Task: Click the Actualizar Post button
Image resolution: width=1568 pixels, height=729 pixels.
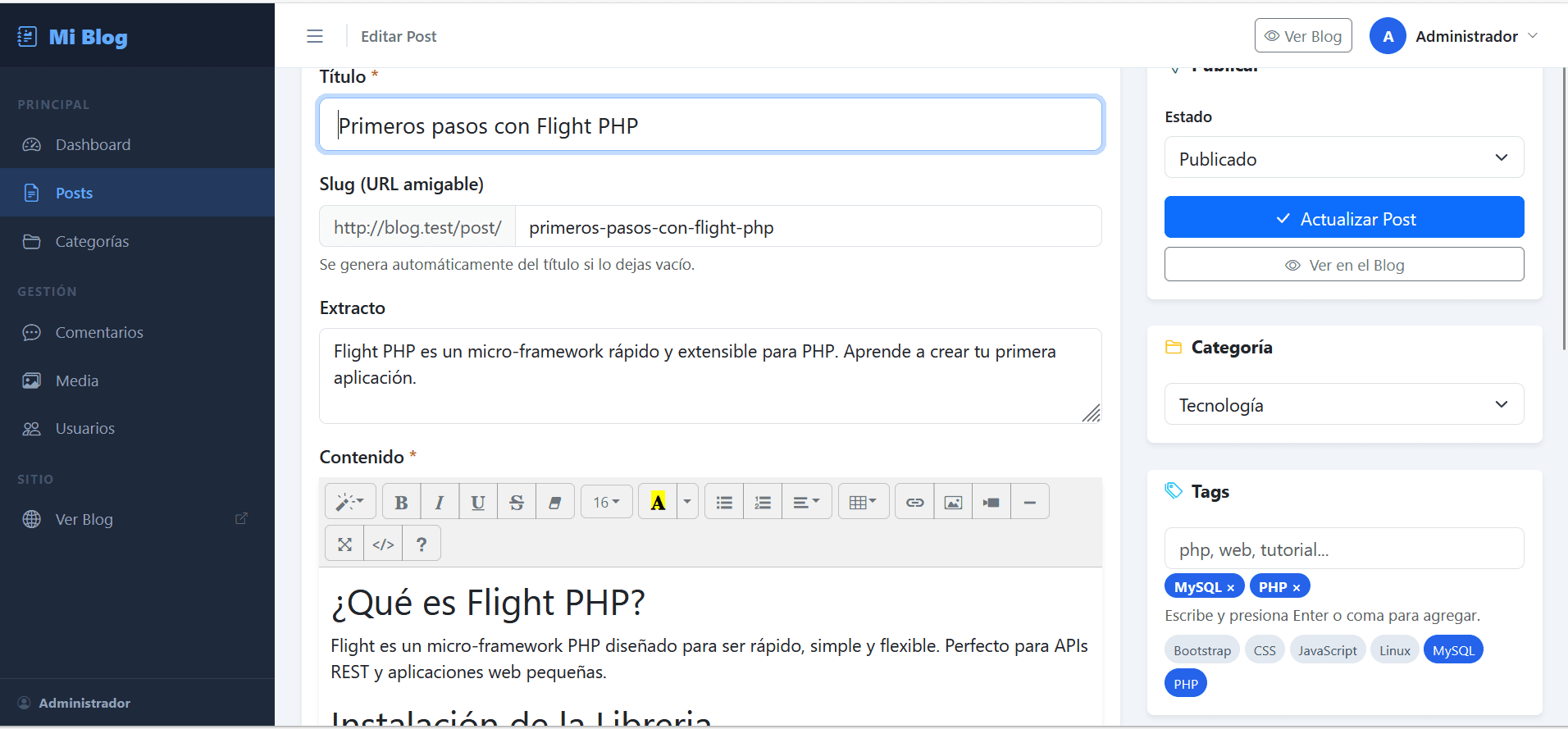Action: 1344,217
